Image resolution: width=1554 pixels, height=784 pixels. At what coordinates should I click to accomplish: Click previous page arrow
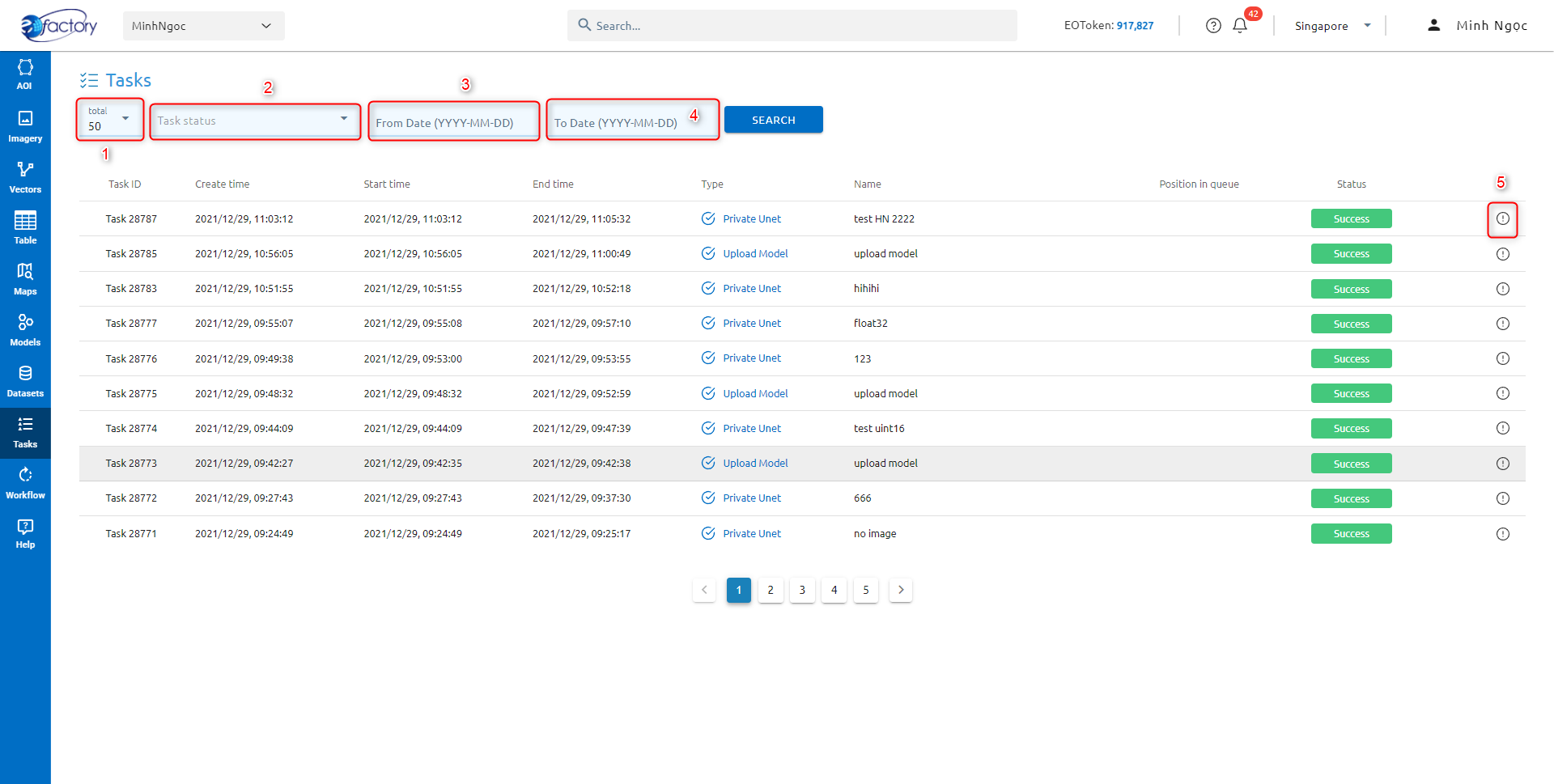(x=704, y=590)
